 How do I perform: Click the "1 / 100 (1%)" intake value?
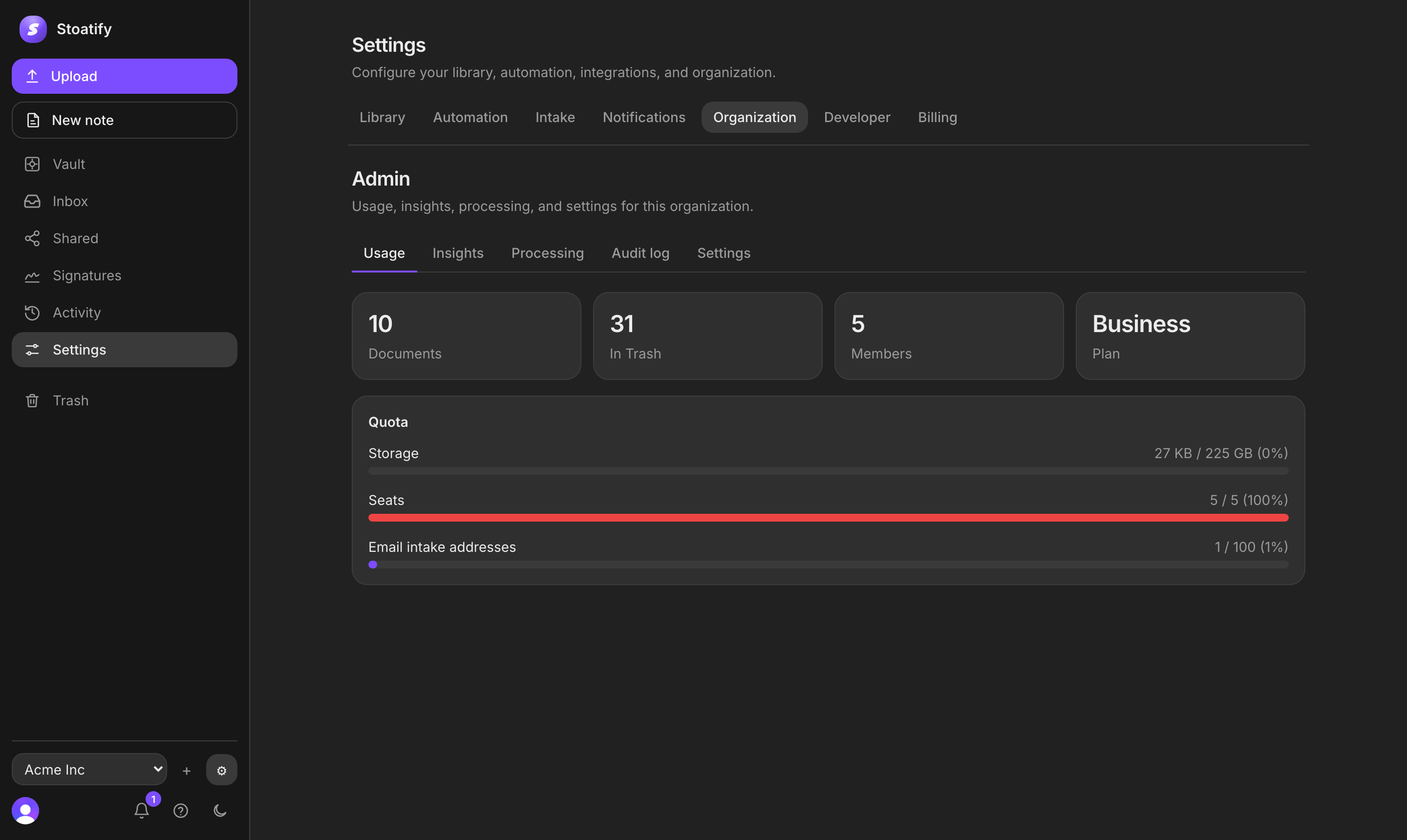(1251, 547)
